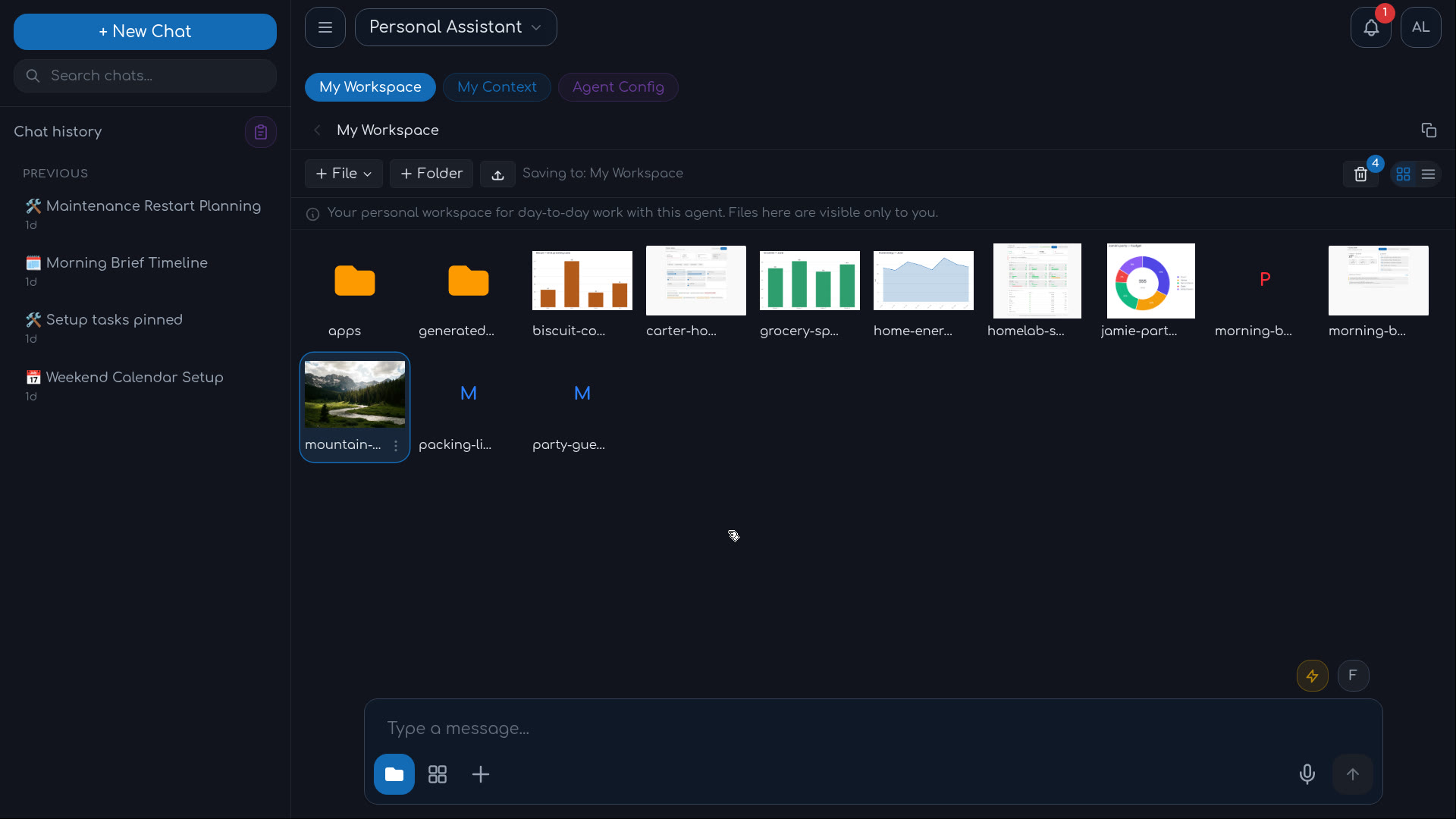
Task: Click the F round button
Action: 1353,676
